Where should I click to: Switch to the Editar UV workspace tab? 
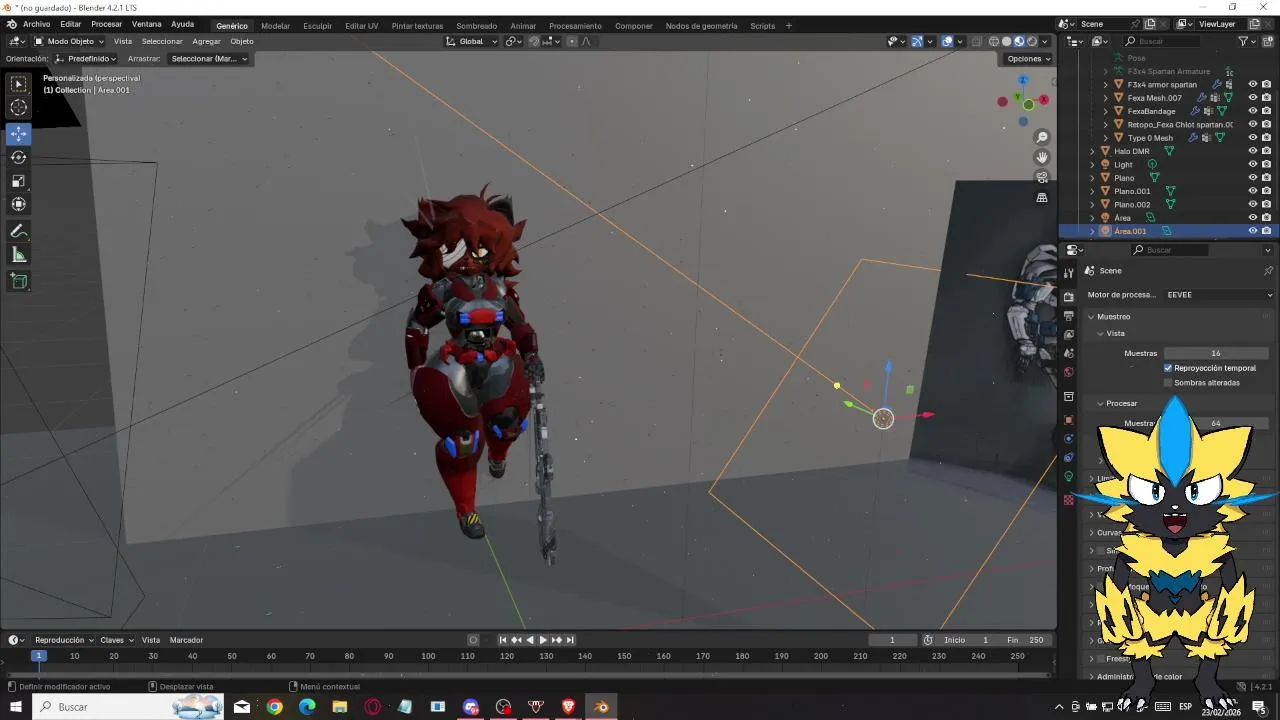[x=362, y=25]
